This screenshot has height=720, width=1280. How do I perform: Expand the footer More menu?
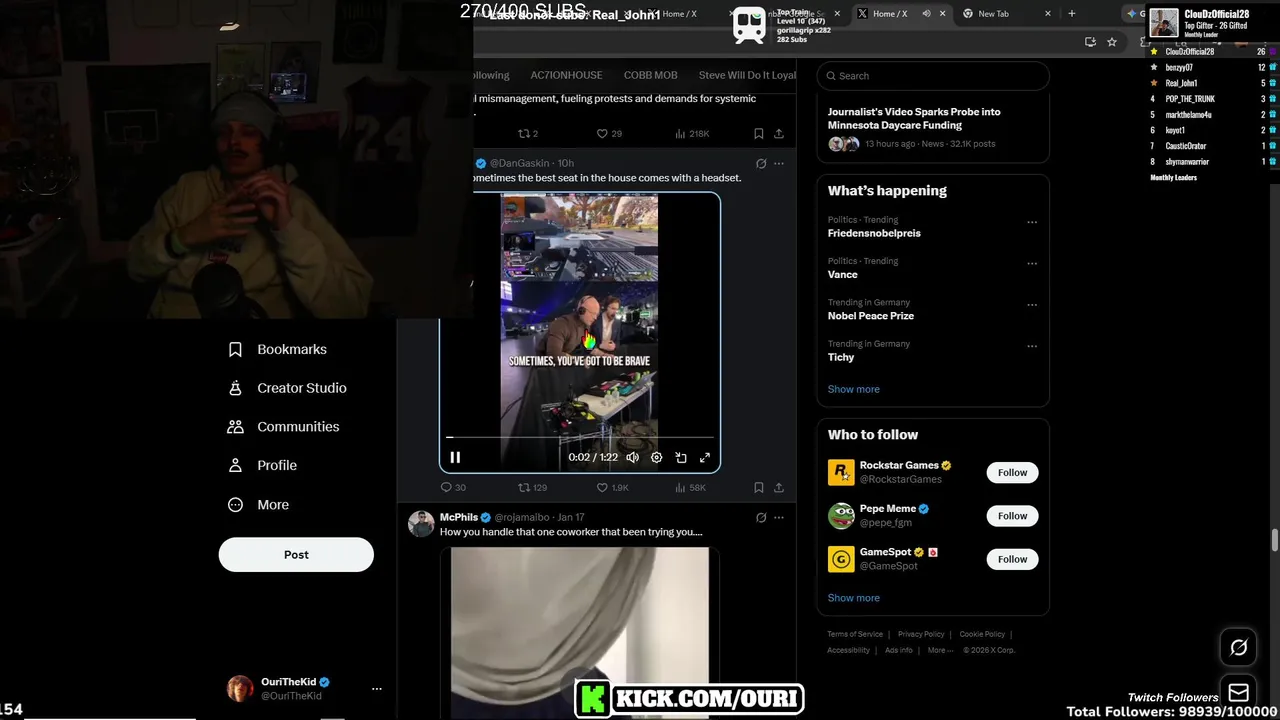coord(940,650)
